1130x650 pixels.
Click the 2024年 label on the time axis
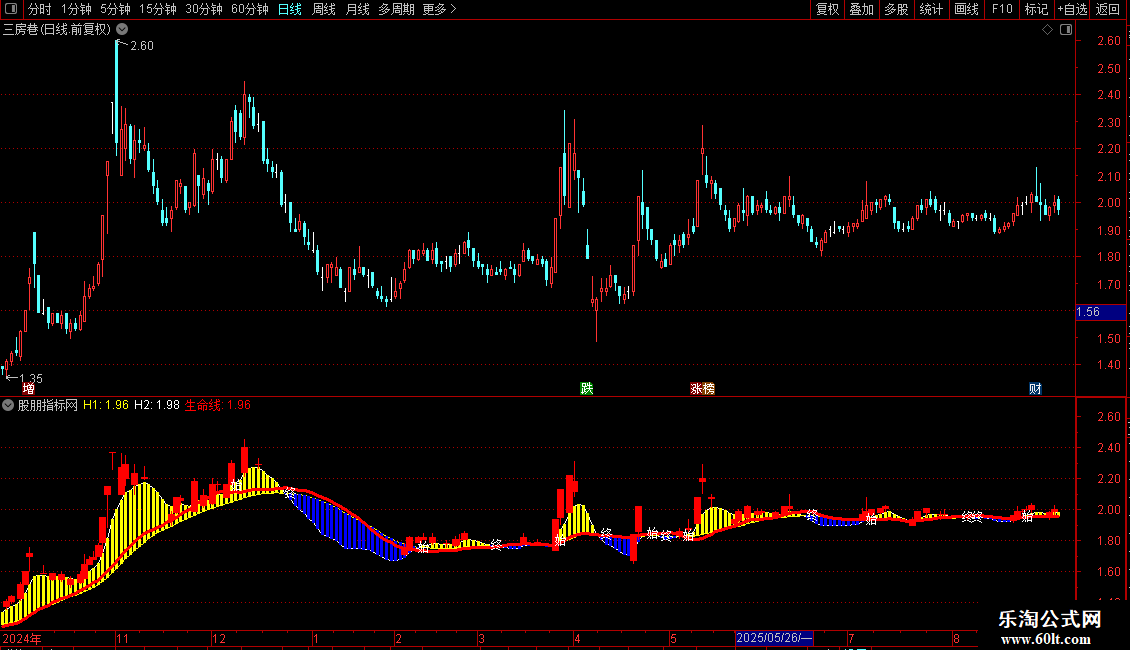pyautogui.click(x=22, y=638)
